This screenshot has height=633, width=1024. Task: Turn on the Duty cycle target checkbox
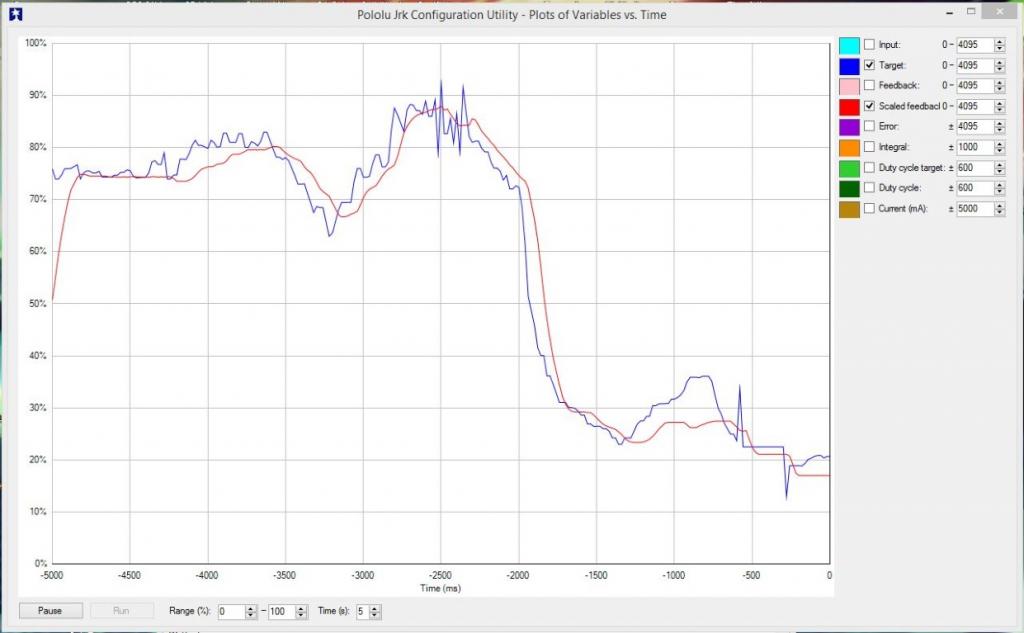point(869,168)
